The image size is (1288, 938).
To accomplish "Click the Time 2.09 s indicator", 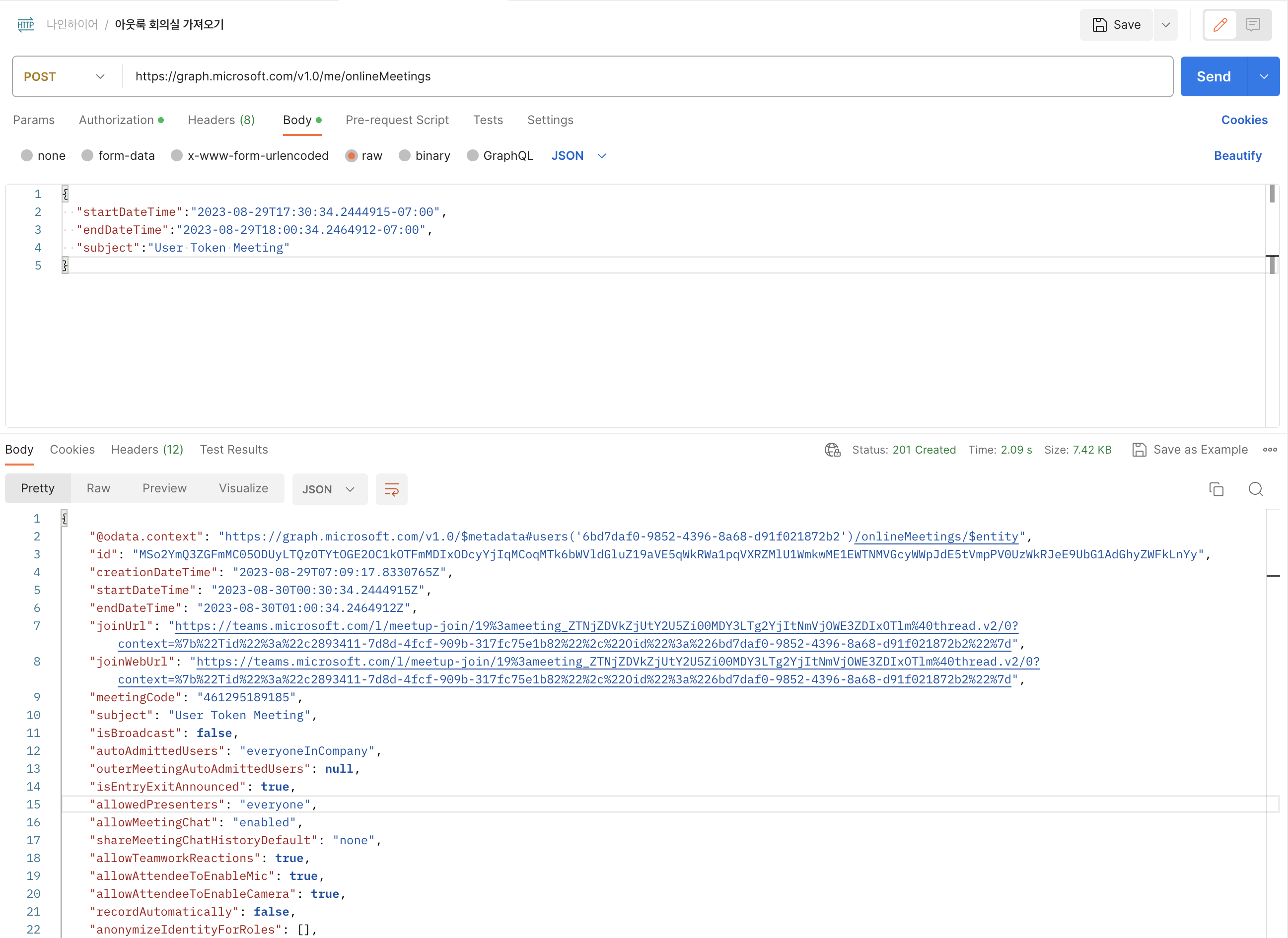I will pyautogui.click(x=1000, y=450).
